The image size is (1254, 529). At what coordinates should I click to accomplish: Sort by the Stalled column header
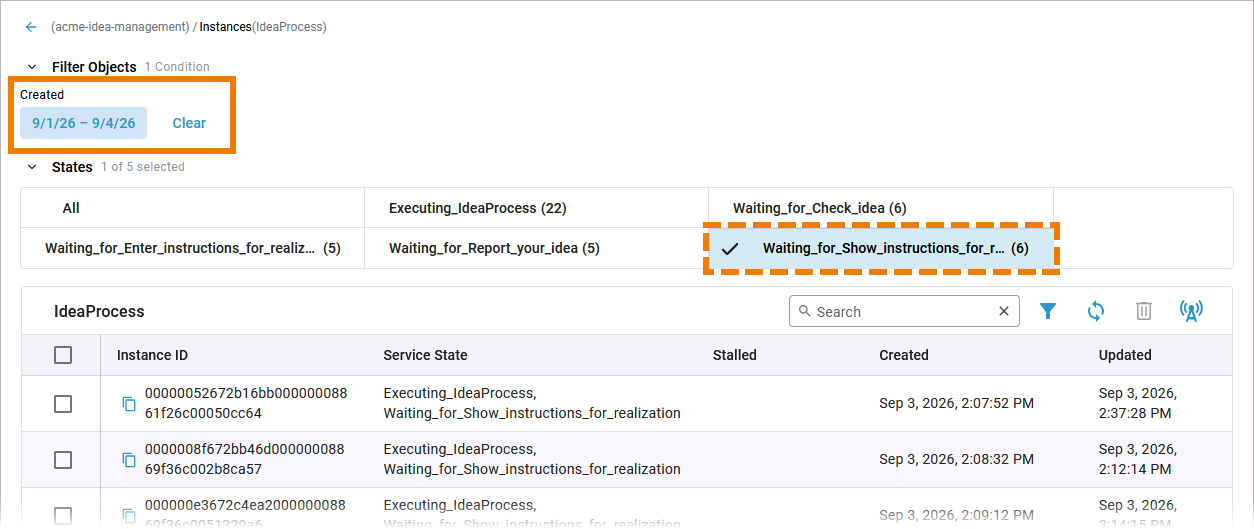click(735, 355)
